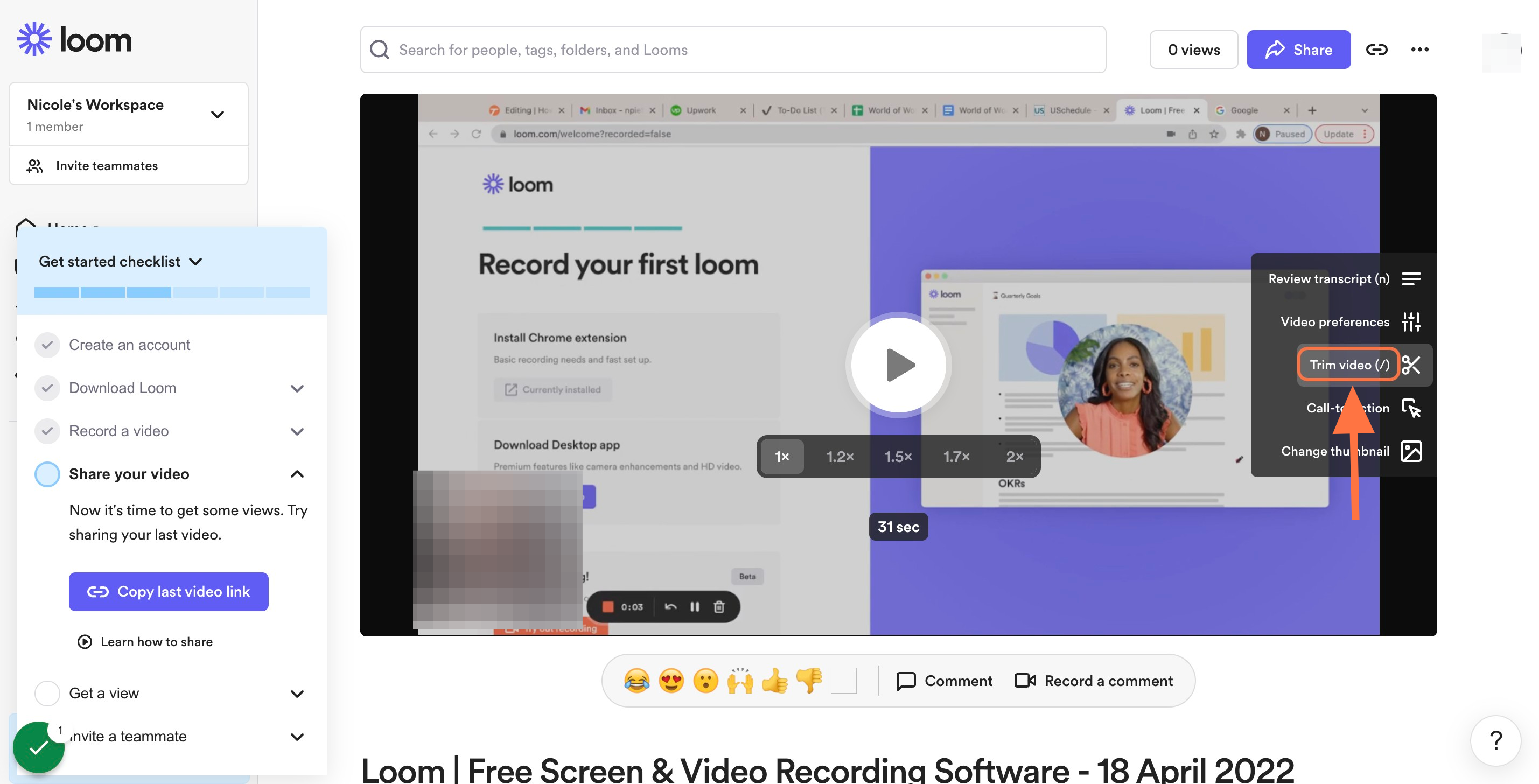Click the search field for people and Looms
This screenshot has width=1539, height=784.
(733, 50)
